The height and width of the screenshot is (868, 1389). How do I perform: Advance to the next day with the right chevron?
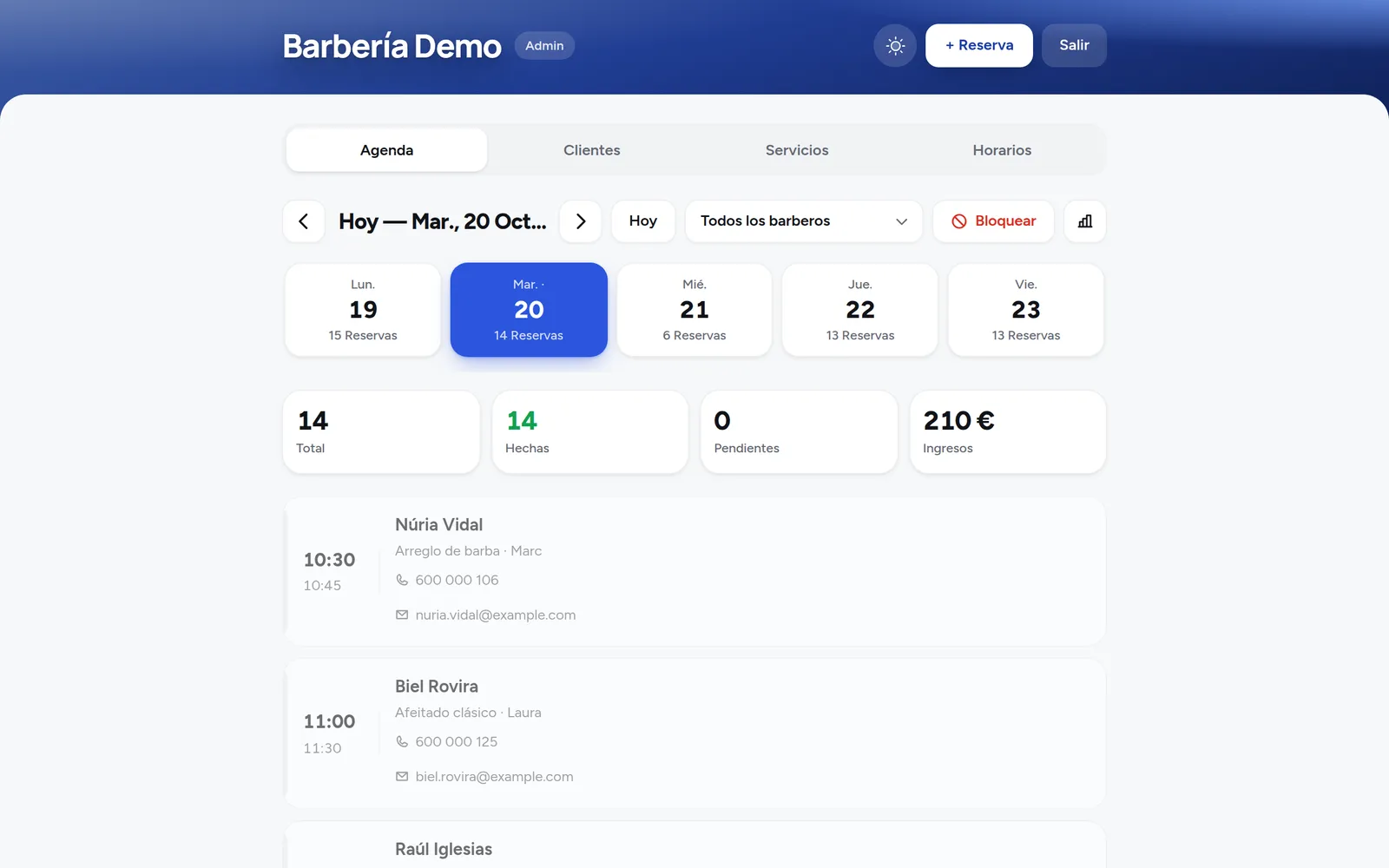581,221
